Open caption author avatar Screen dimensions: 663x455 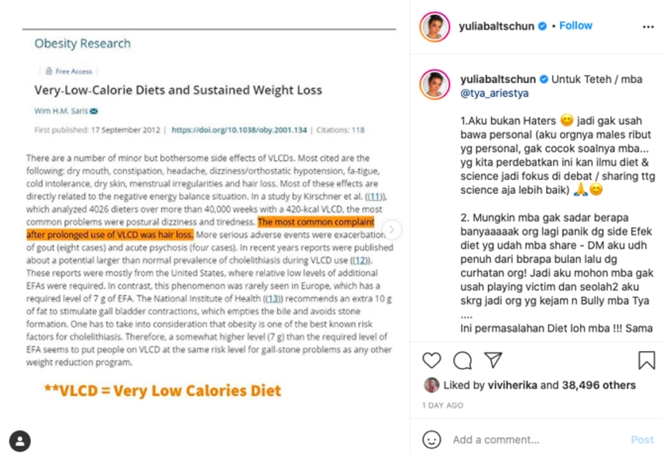pos(435,84)
